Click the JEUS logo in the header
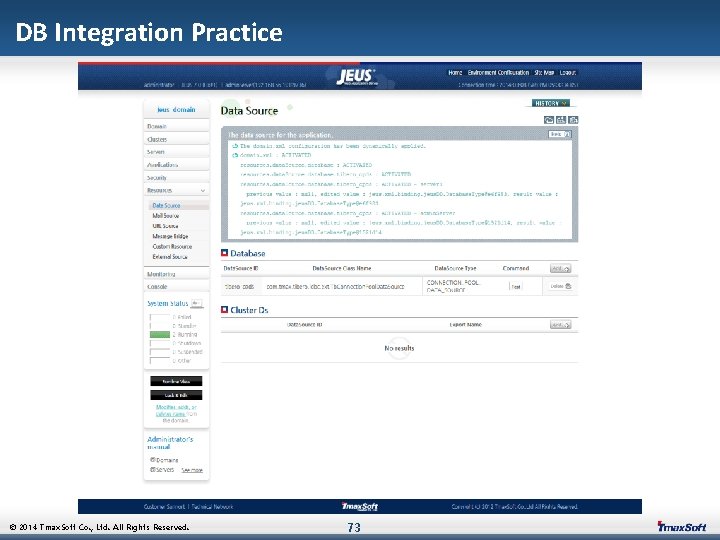The width and height of the screenshot is (720, 540). [357, 76]
